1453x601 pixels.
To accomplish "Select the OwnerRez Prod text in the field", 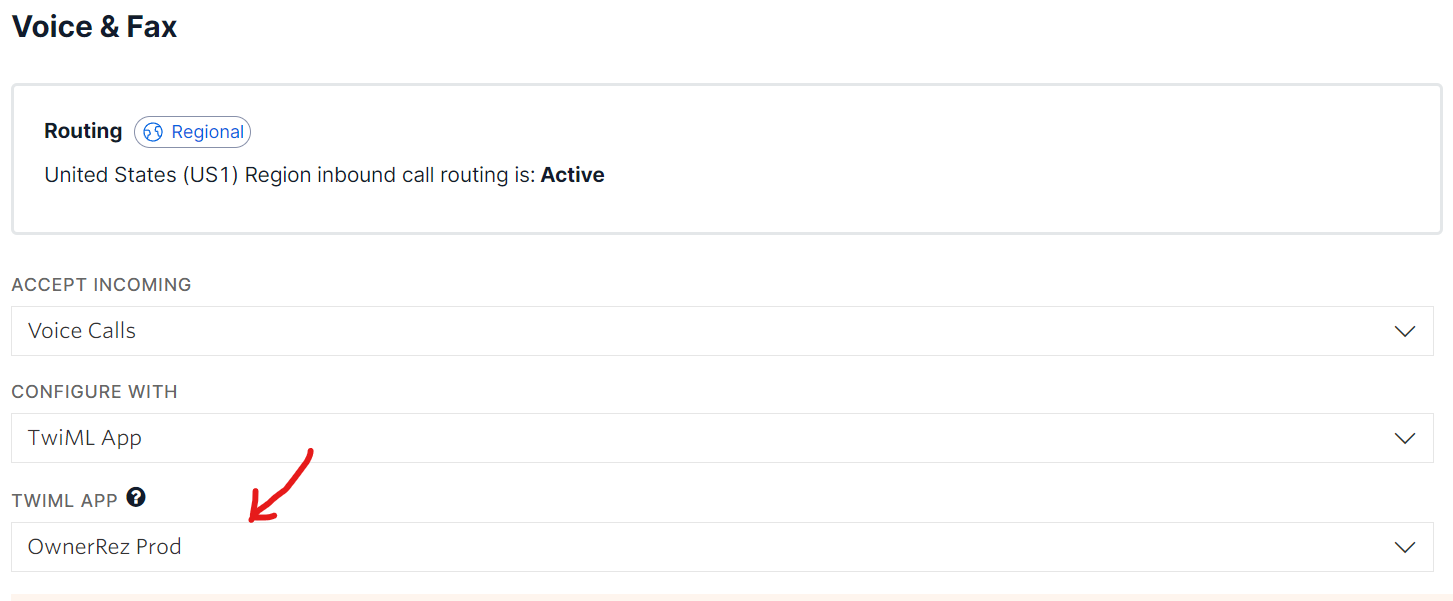I will pyautogui.click(x=105, y=547).
